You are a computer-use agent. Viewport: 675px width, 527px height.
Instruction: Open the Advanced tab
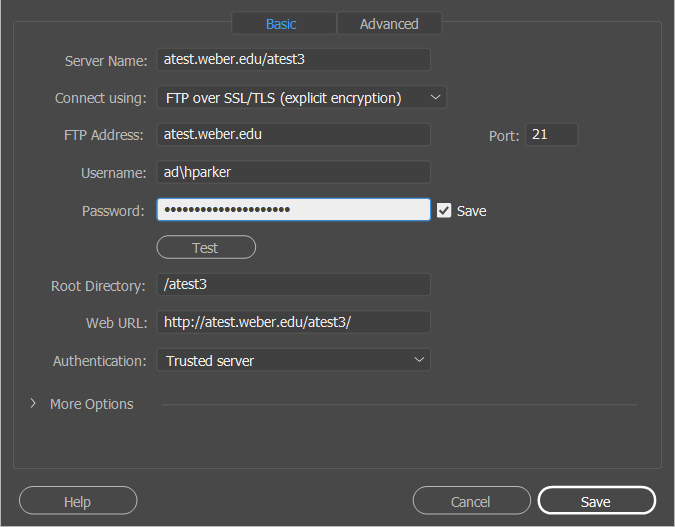point(389,23)
